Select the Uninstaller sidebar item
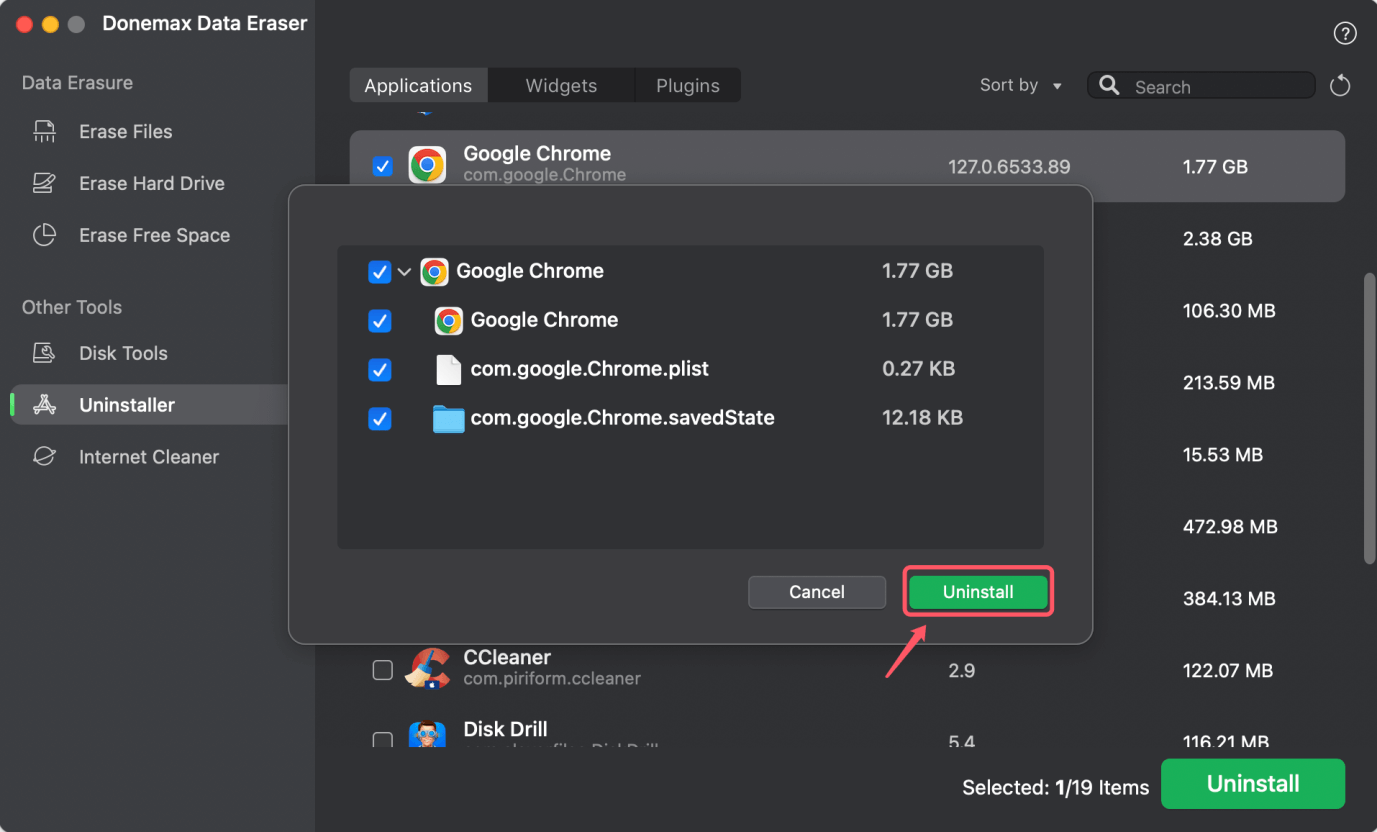1377x832 pixels. [x=127, y=406]
